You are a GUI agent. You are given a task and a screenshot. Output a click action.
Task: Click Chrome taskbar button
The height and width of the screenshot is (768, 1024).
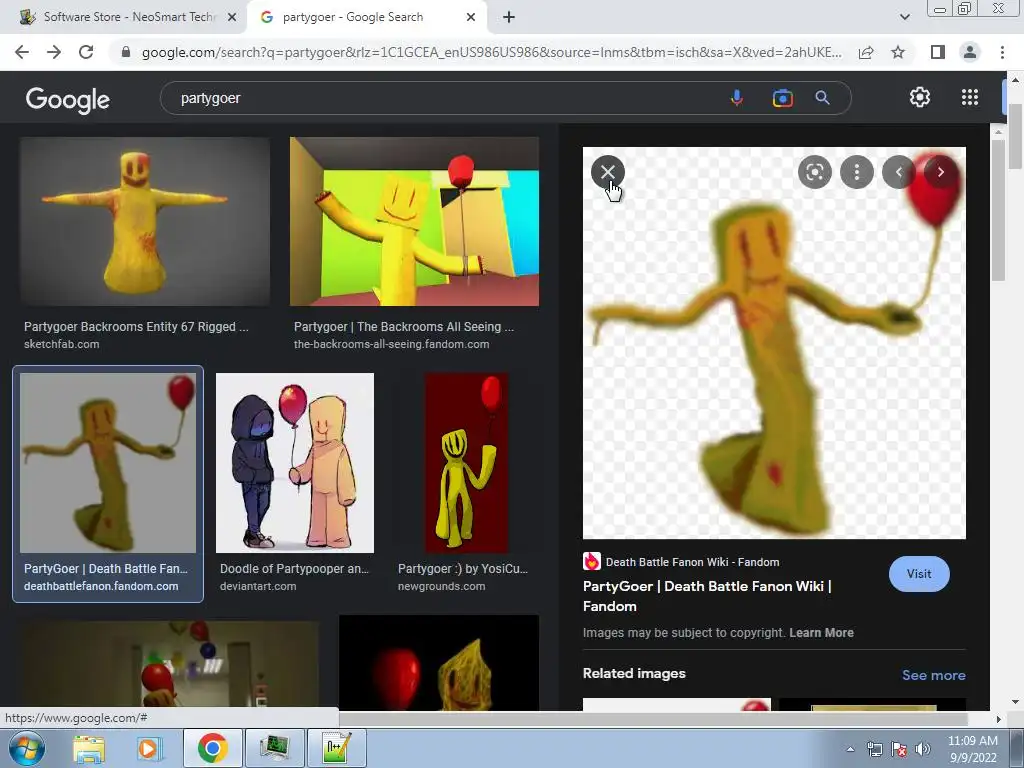pyautogui.click(x=212, y=748)
